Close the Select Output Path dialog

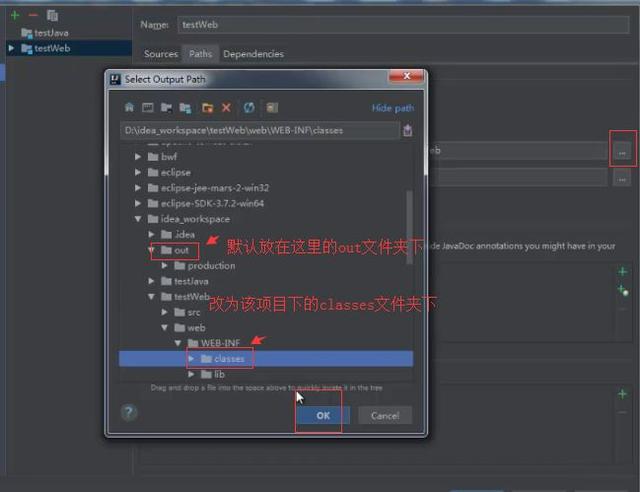(x=407, y=76)
